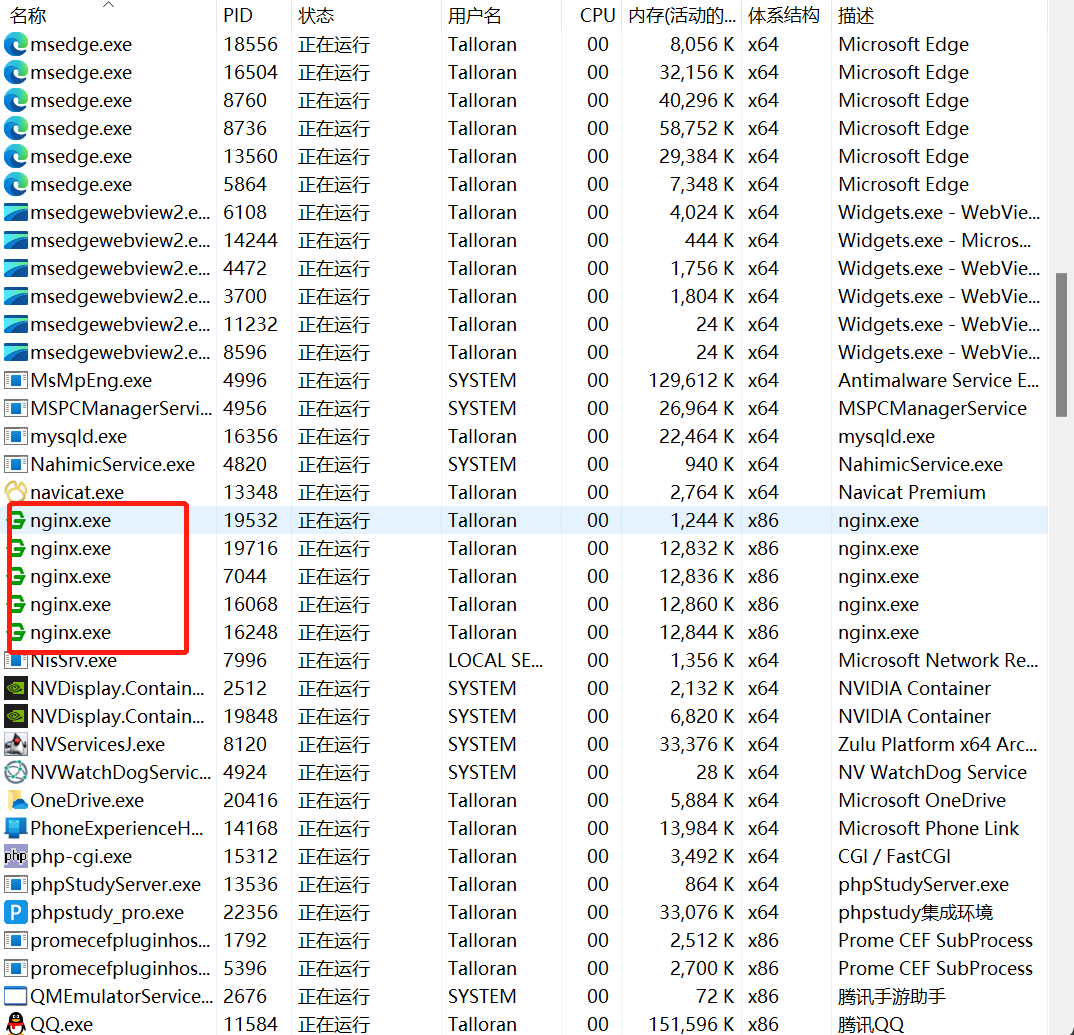This screenshot has width=1074, height=1035.
Task: Sort by the PID column header
Action: tap(238, 16)
